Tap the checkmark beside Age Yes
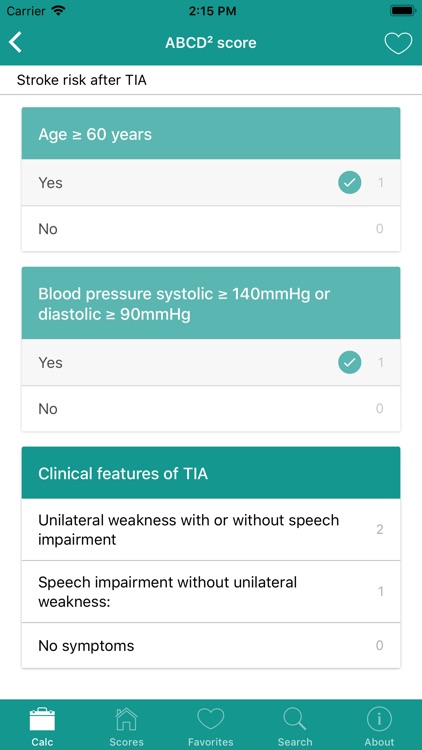The height and width of the screenshot is (750, 422). pos(350,182)
